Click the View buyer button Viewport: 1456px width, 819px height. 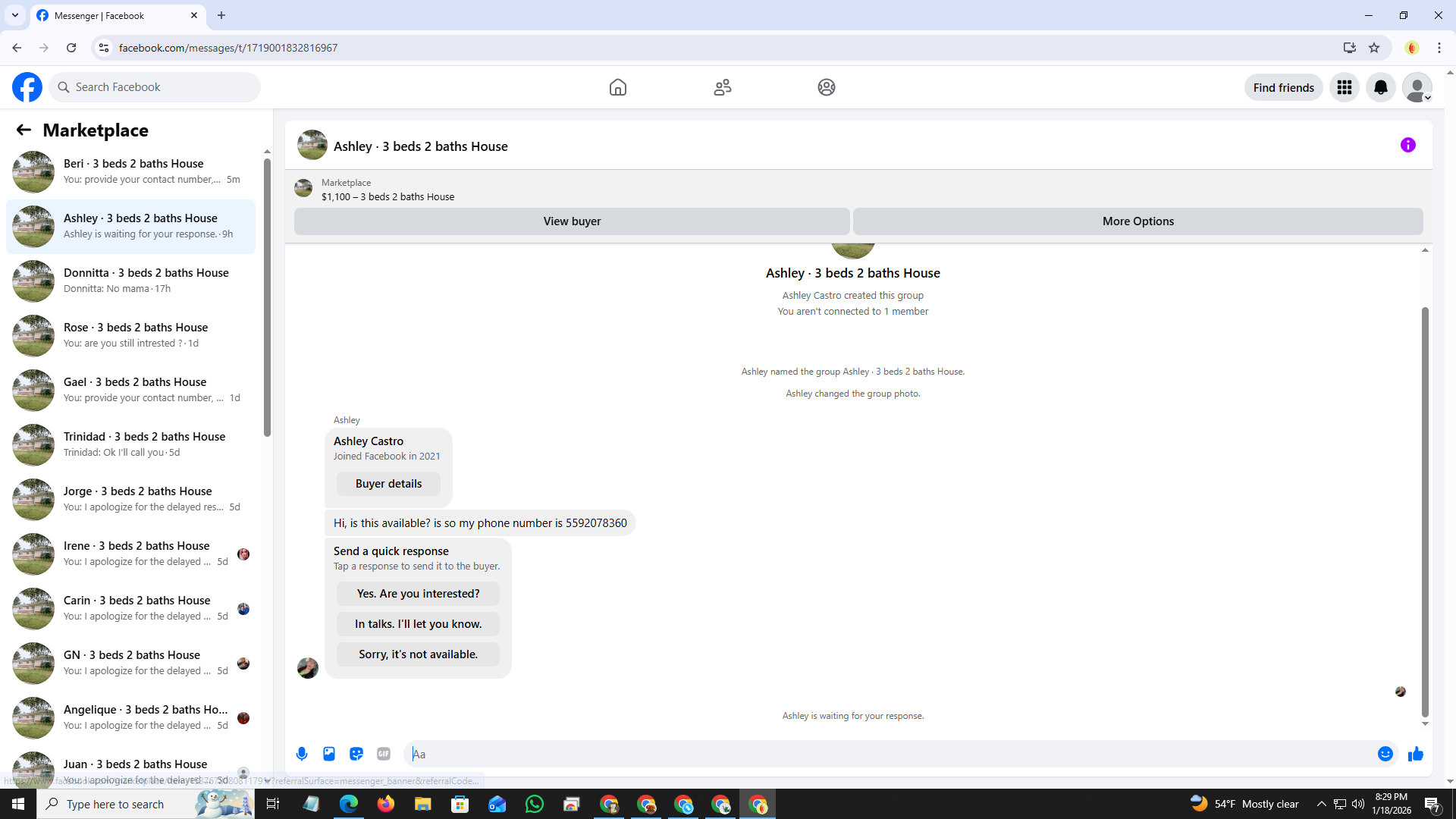click(x=571, y=221)
